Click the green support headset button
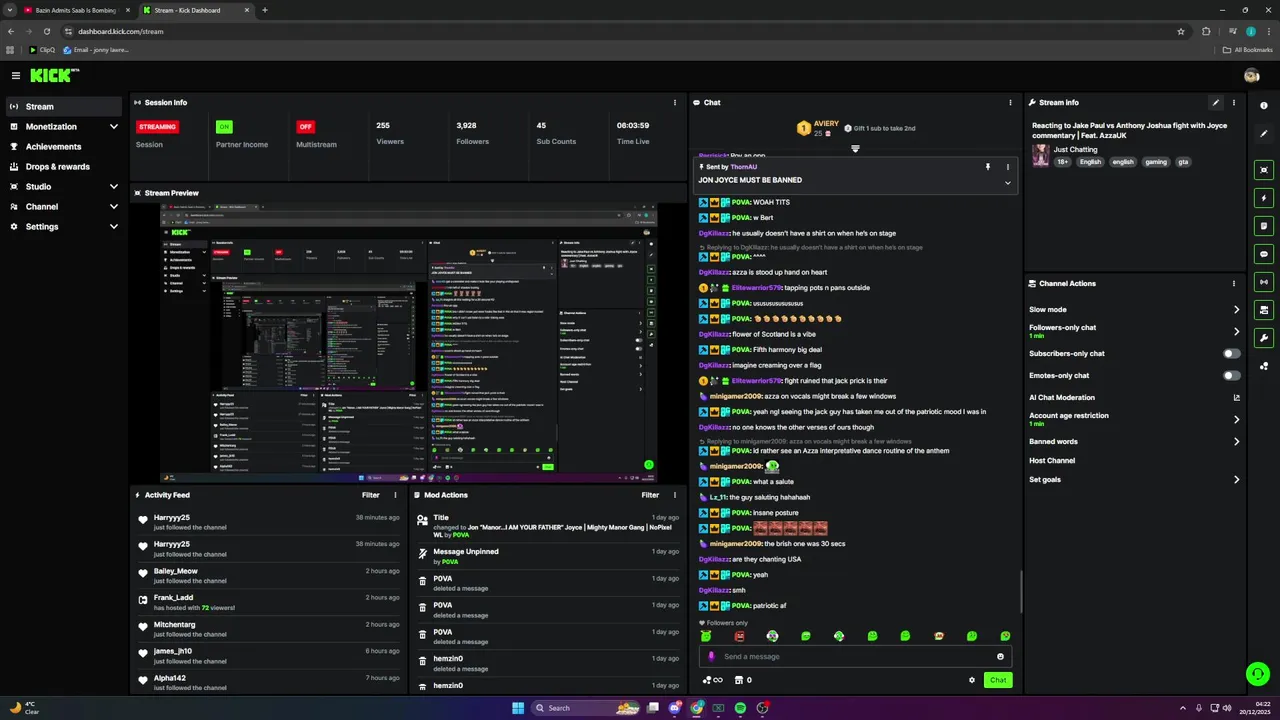 pyautogui.click(x=1258, y=673)
